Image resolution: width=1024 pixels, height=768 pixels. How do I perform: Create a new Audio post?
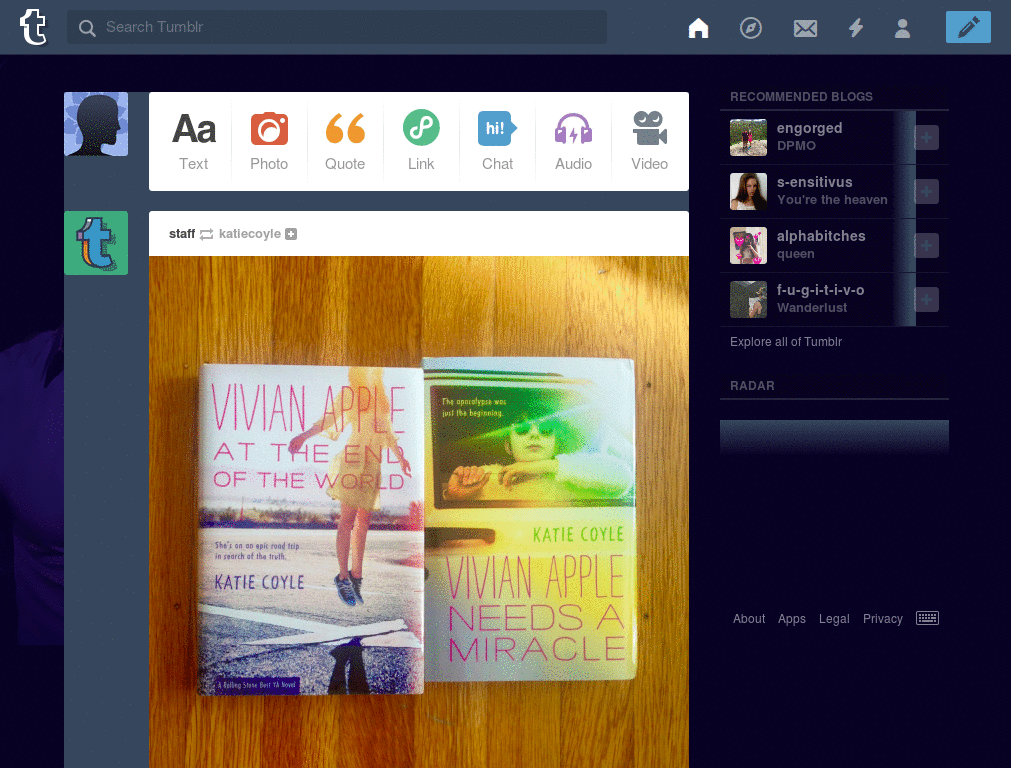pos(573,142)
